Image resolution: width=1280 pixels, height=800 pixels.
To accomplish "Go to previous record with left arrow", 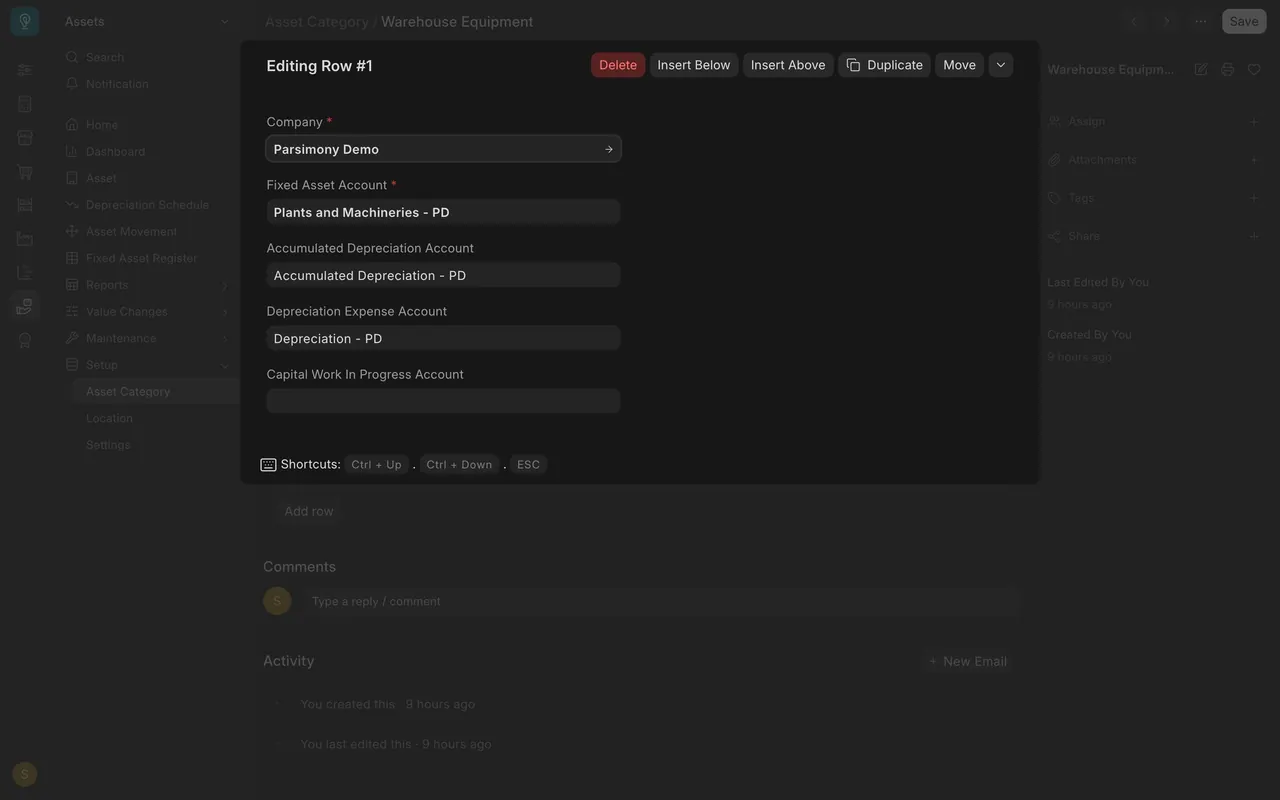I will (1134, 21).
